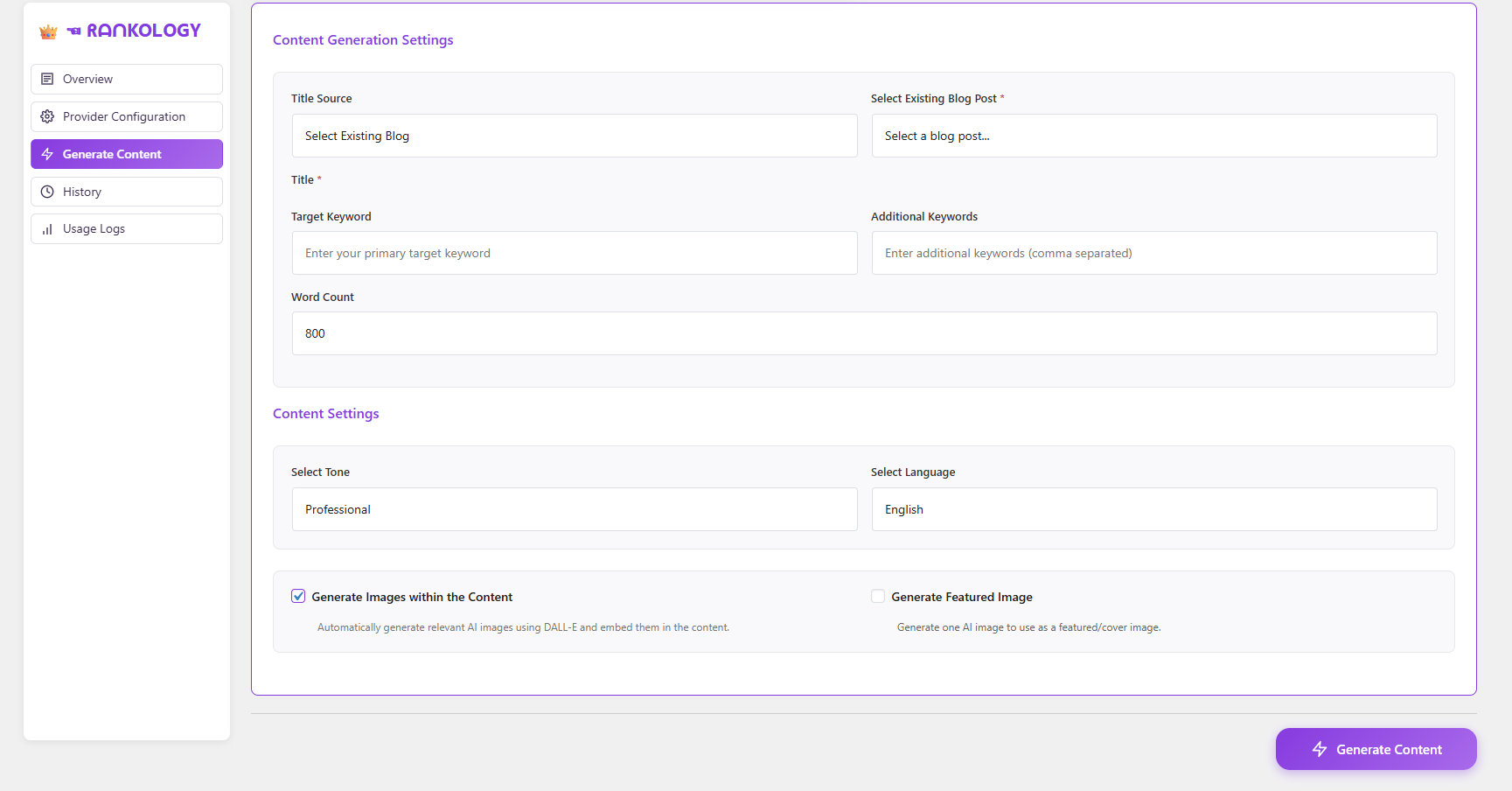
Task: Open the Select Language dropdown
Action: (x=1153, y=509)
